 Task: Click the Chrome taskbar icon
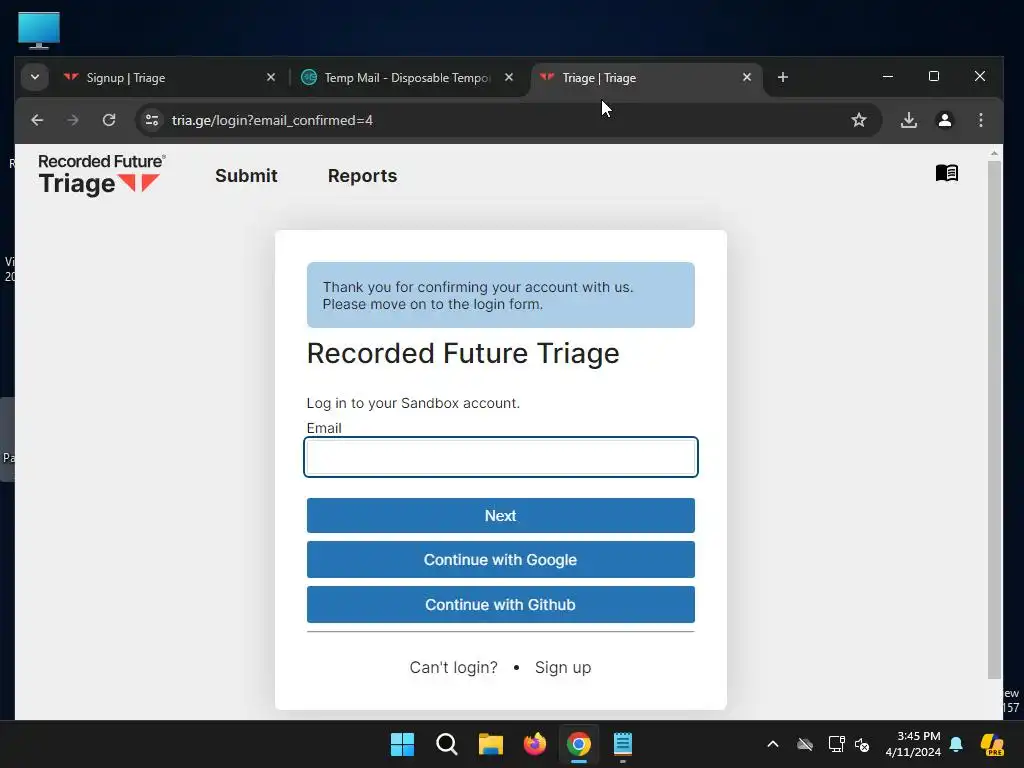(x=579, y=744)
